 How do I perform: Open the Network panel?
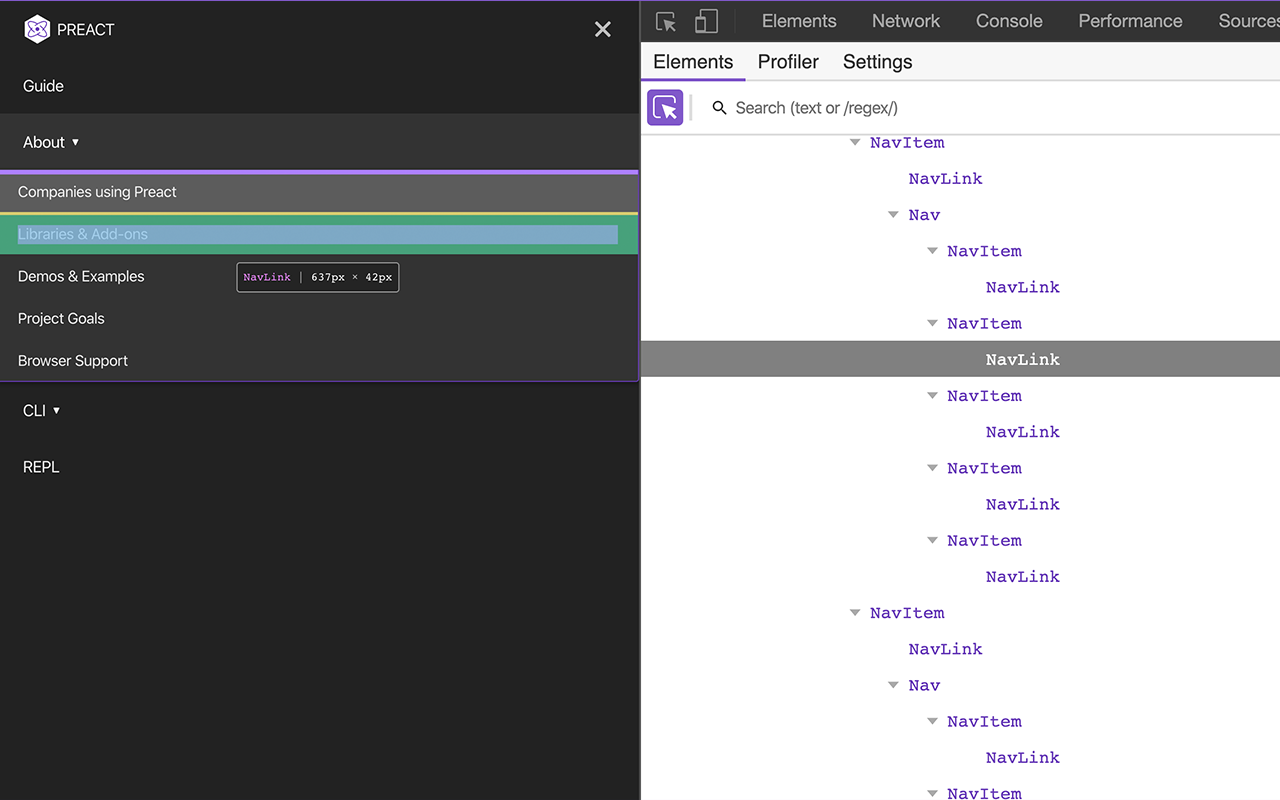pyautogui.click(x=905, y=20)
